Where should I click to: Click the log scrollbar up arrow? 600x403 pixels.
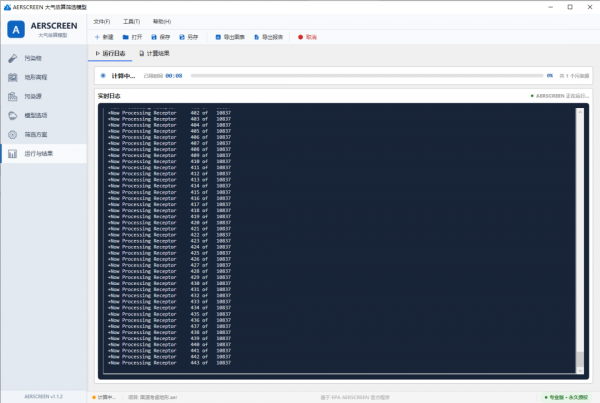point(580,112)
